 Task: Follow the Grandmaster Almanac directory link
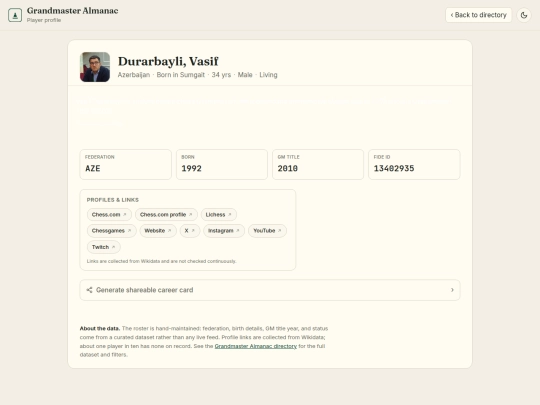click(256, 346)
